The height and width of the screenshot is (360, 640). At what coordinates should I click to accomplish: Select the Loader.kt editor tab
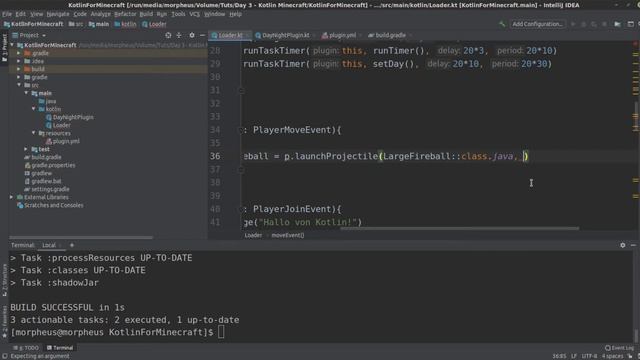point(230,36)
